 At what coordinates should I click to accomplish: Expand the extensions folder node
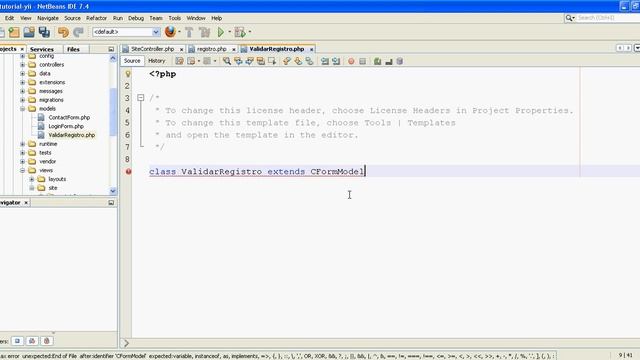pyautogui.click(x=22, y=82)
